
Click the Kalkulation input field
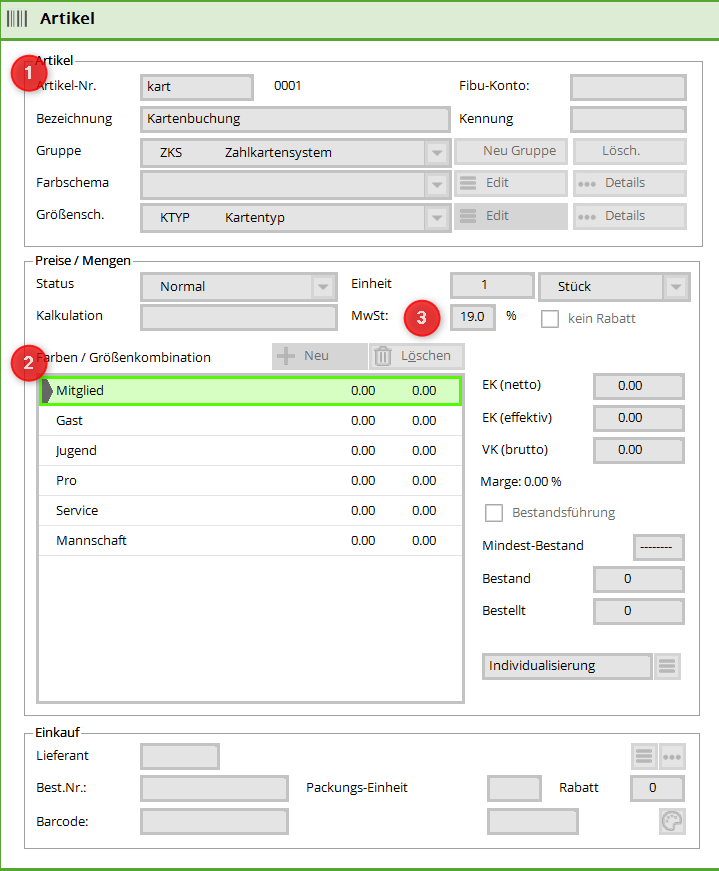[239, 318]
